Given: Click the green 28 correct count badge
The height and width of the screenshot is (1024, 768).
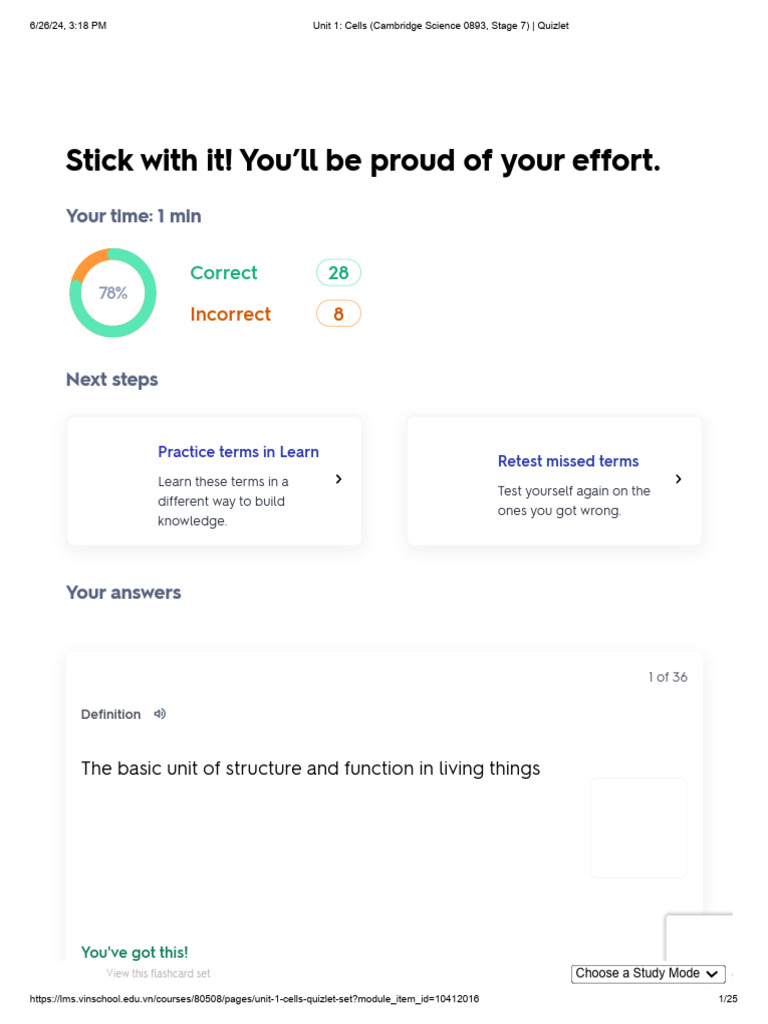Looking at the screenshot, I should pyautogui.click(x=338, y=273).
